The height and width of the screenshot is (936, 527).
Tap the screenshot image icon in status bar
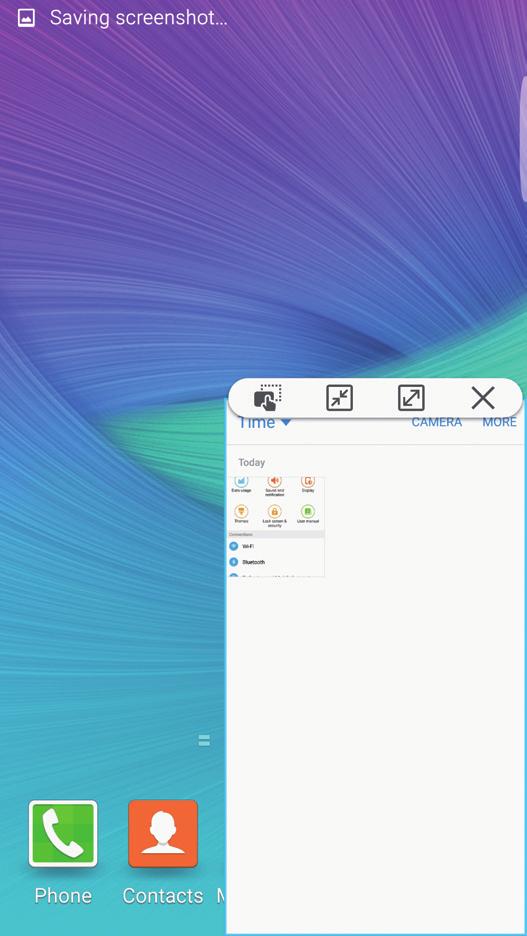click(26, 18)
